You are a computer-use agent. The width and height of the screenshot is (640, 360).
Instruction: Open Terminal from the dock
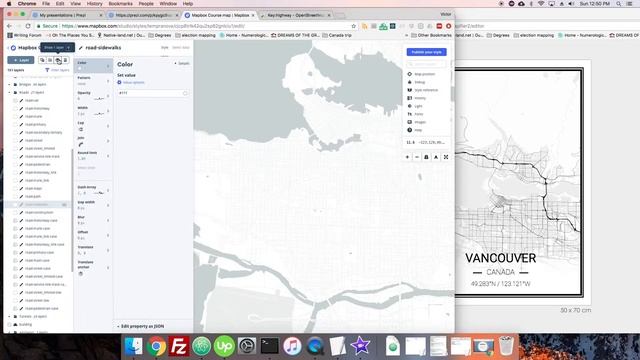[x=269, y=346]
